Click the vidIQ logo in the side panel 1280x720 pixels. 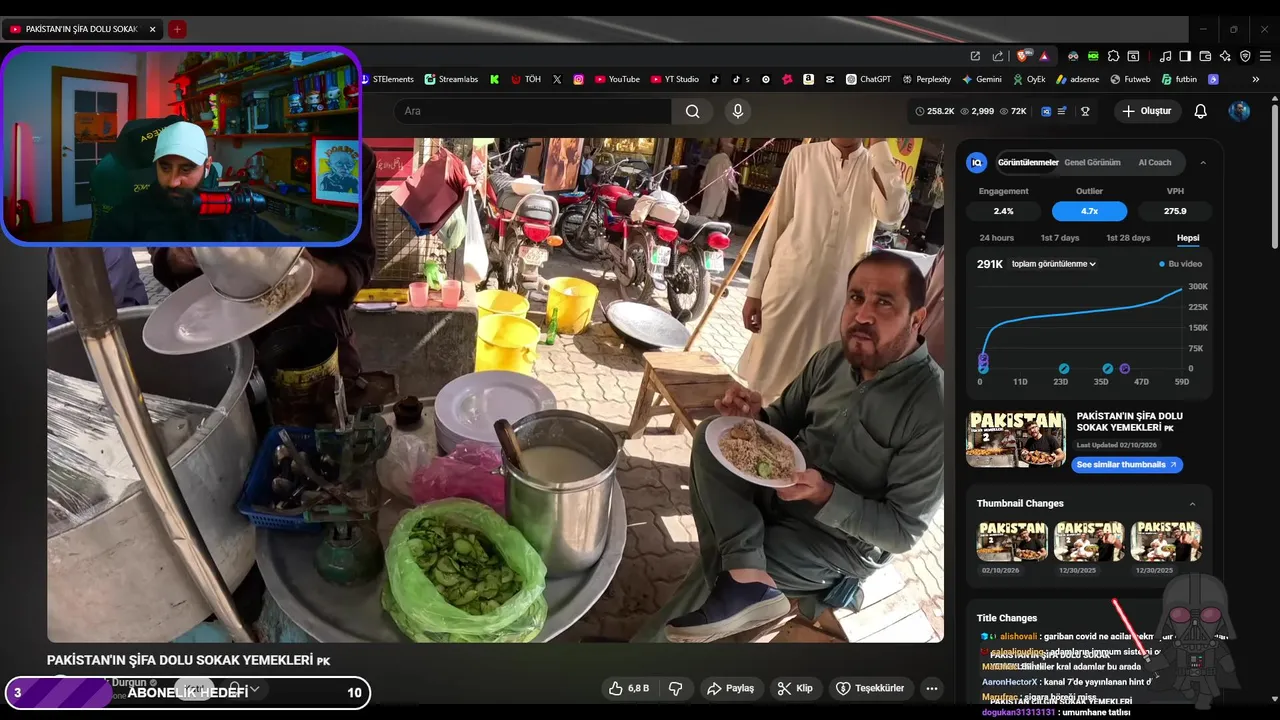coord(977,162)
